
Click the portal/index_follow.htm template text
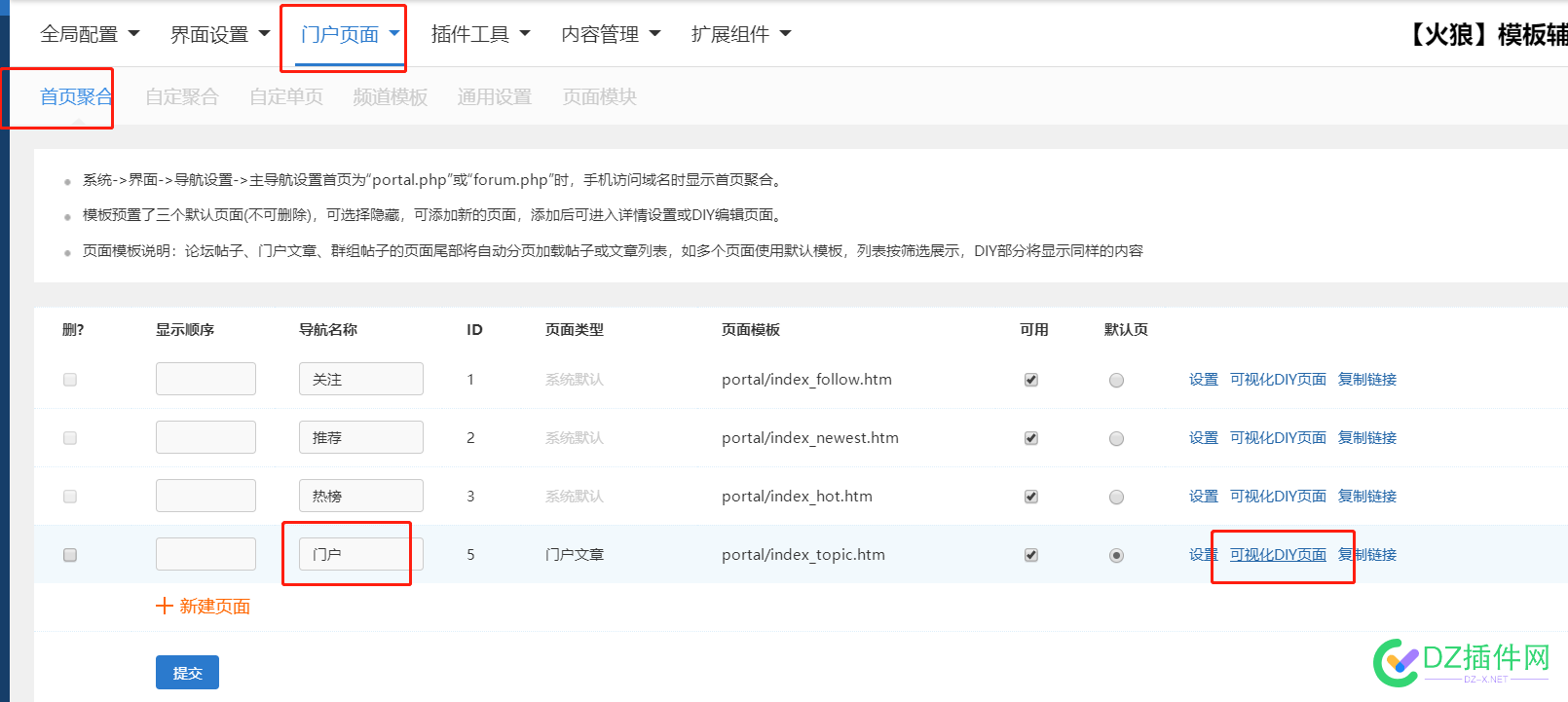coord(806,380)
